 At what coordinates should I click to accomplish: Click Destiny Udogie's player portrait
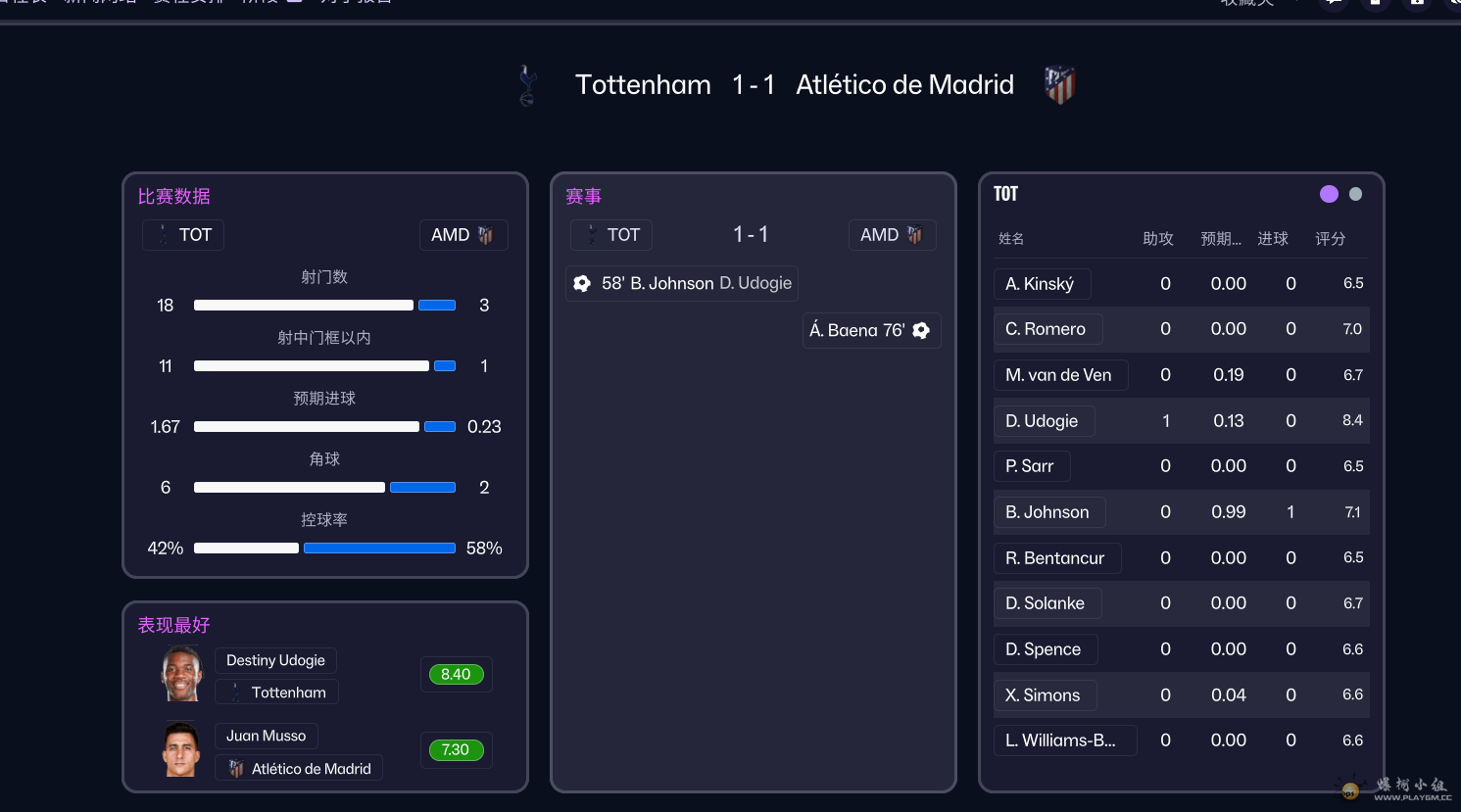tap(181, 675)
